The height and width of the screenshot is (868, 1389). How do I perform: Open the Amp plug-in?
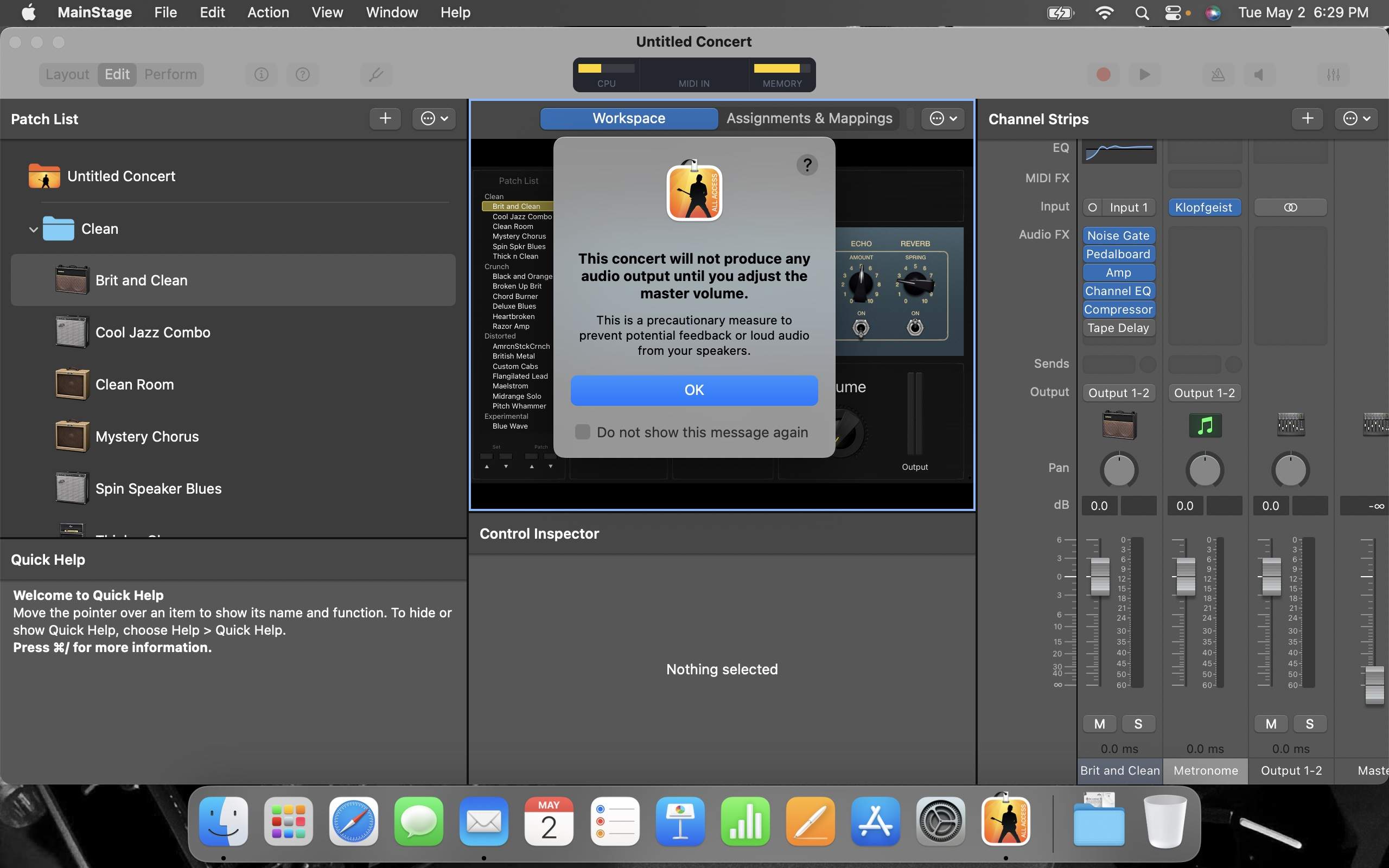point(1119,273)
